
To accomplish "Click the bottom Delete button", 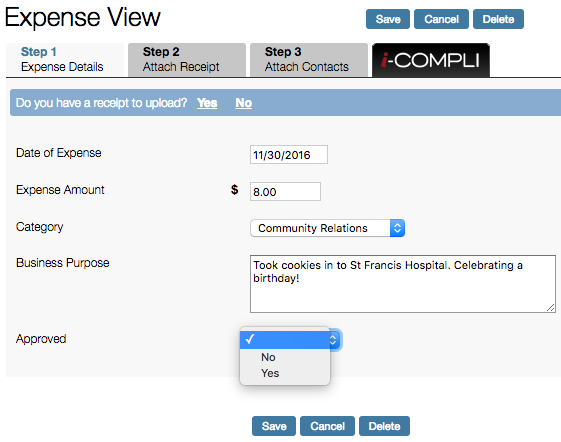I will (384, 426).
